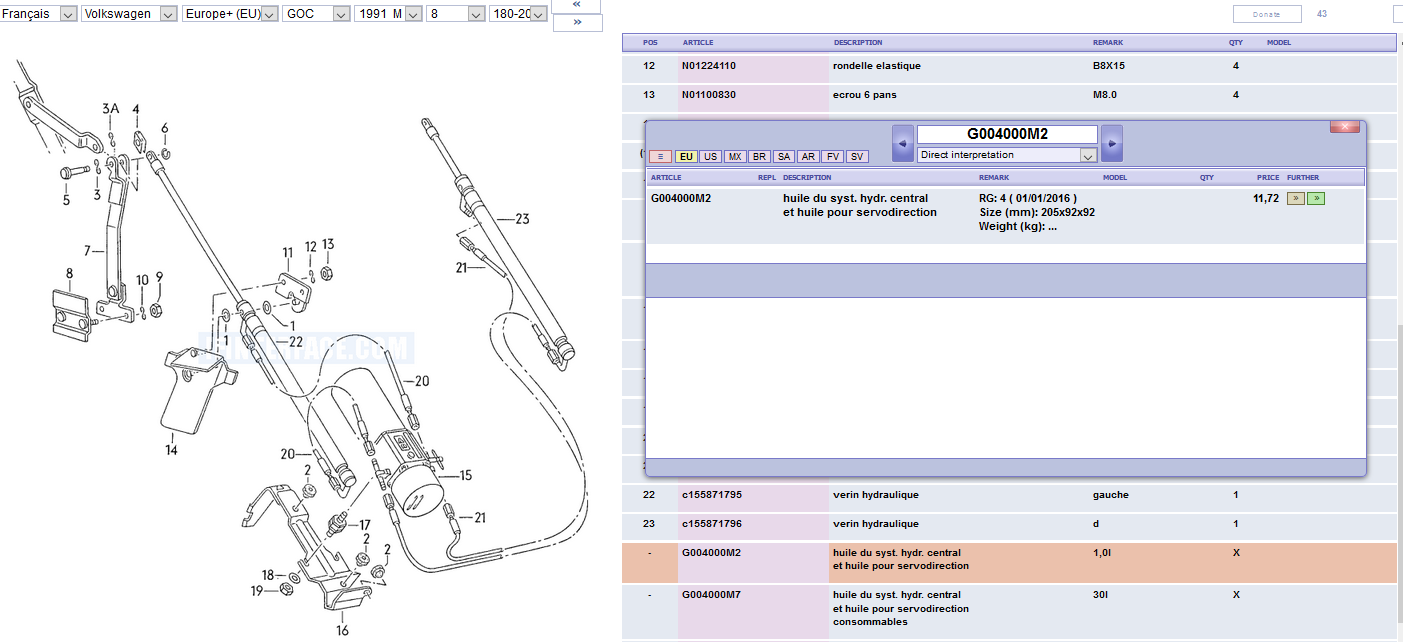Switch to the US market toggle
This screenshot has height=642, width=1403.
point(710,157)
